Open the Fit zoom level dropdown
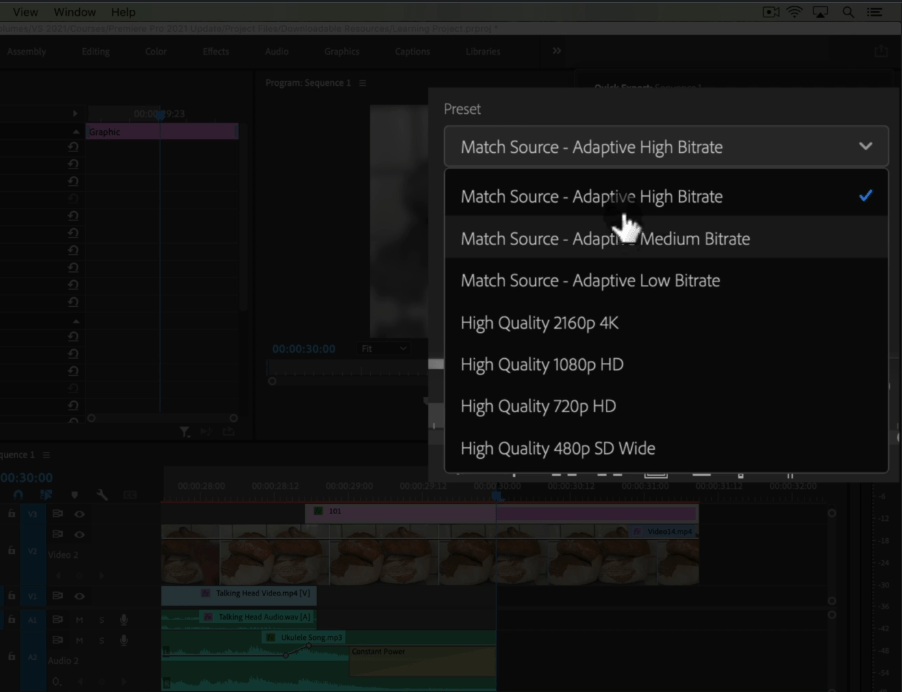 [384, 349]
